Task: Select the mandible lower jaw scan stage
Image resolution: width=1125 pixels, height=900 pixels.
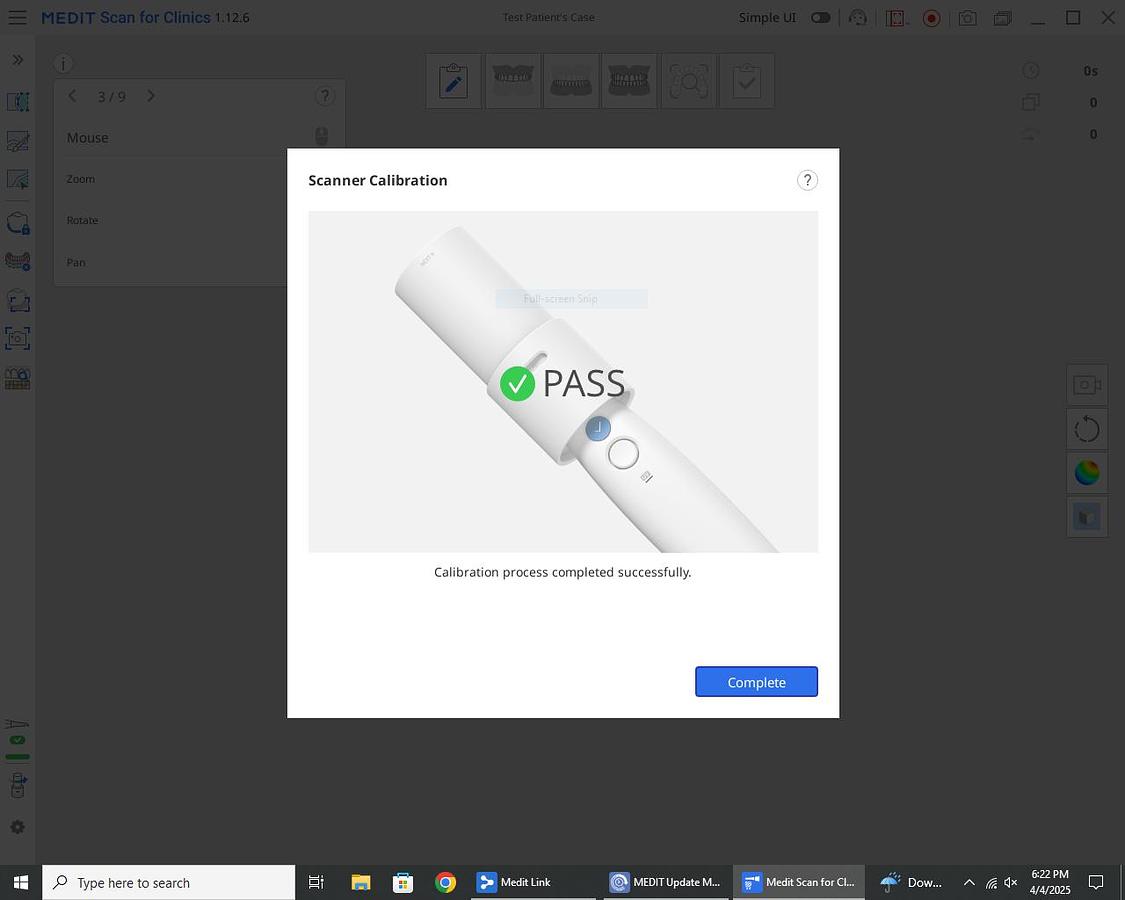Action: coord(571,81)
